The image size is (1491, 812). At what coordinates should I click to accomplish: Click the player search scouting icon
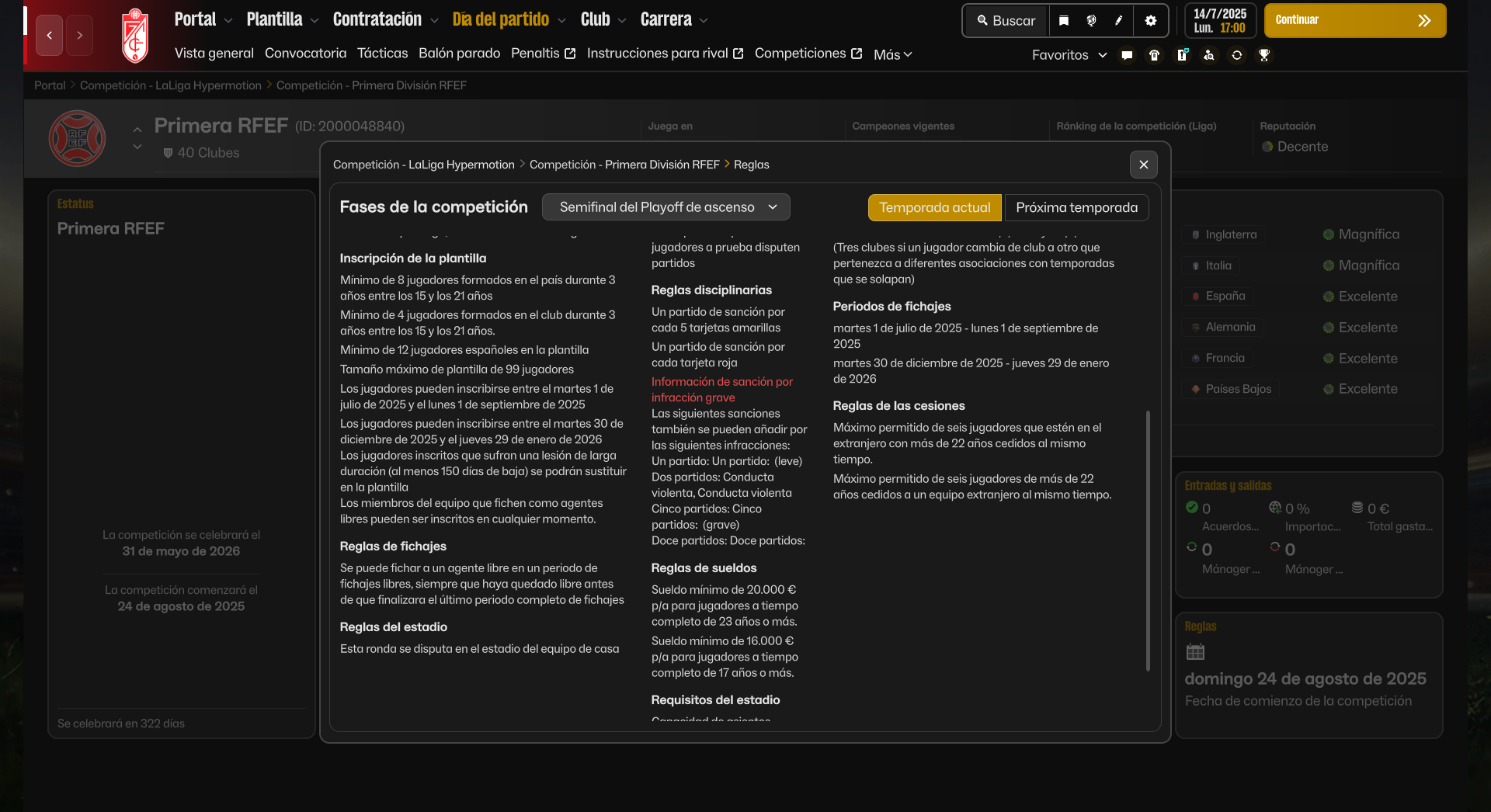pyautogui.click(x=1209, y=55)
